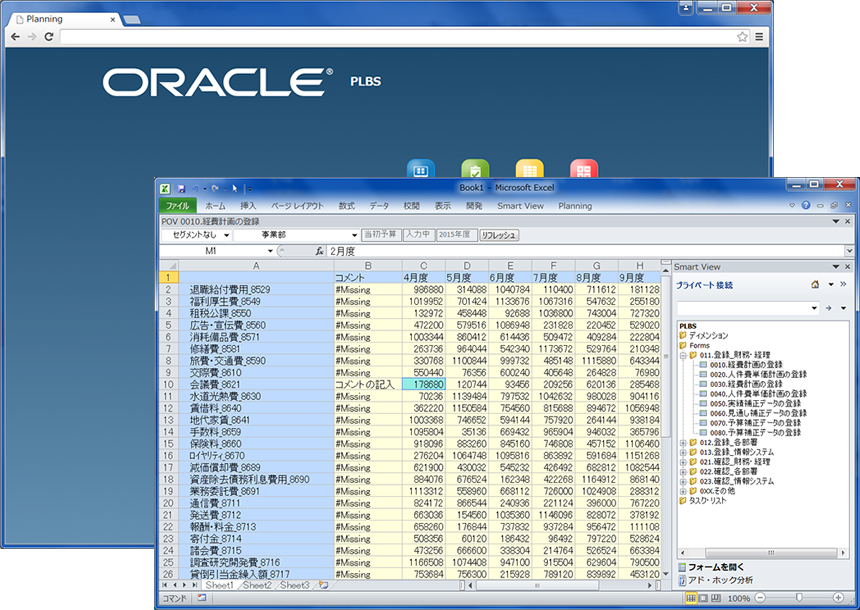Viewport: 860px width, 610px height.
Task: Click the プライベート接続 link in Smart View pane
Action: [706, 283]
